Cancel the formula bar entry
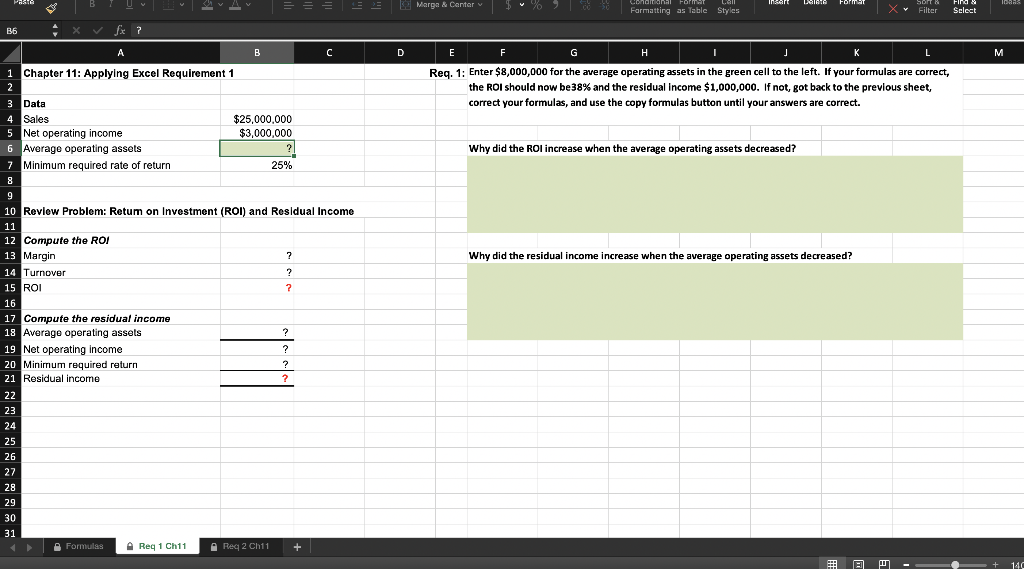The height and width of the screenshot is (569, 1024). [x=76, y=31]
